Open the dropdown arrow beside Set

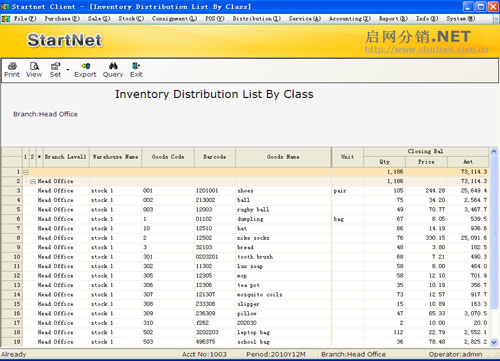68,70
